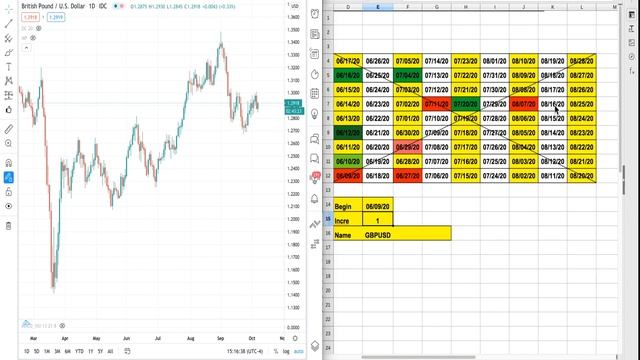Collapse the indicator legend chevron
Viewport: 640px width, 360px height.
[x=26, y=48]
